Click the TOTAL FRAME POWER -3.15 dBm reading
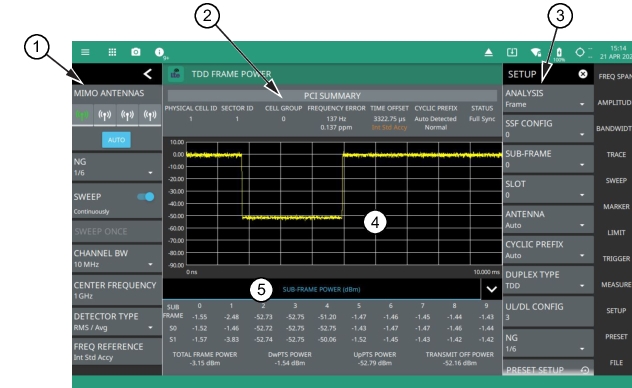632x388 pixels. (x=205, y=359)
